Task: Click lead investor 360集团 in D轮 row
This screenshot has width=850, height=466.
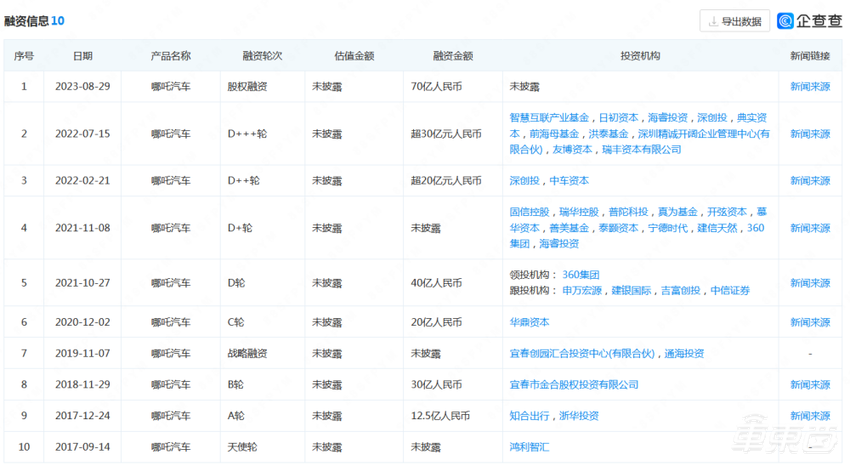Action: tap(581, 275)
